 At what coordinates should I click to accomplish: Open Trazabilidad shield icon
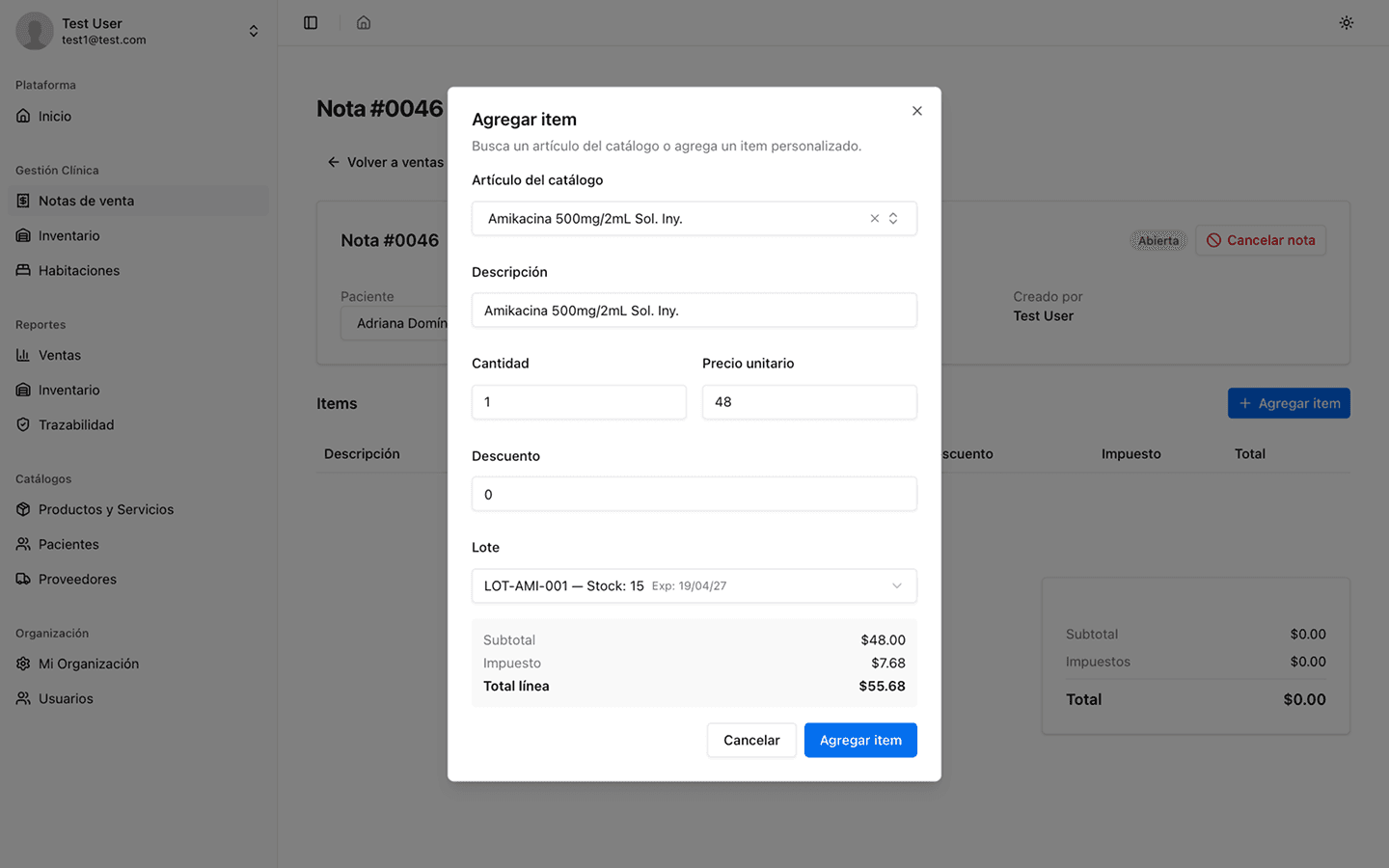[23, 424]
